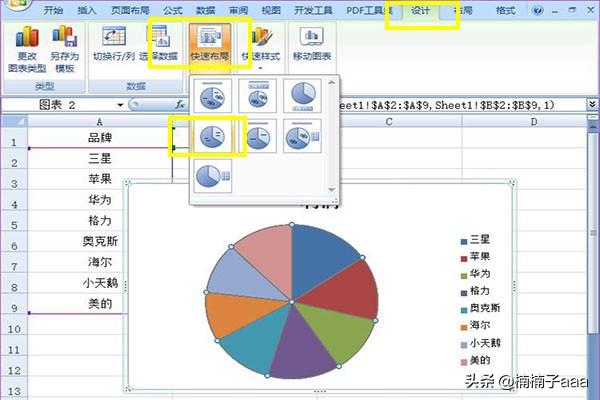The width and height of the screenshot is (600, 400).
Task: Click the Change Chart Type (更改图表类型) icon
Action: click(x=27, y=38)
